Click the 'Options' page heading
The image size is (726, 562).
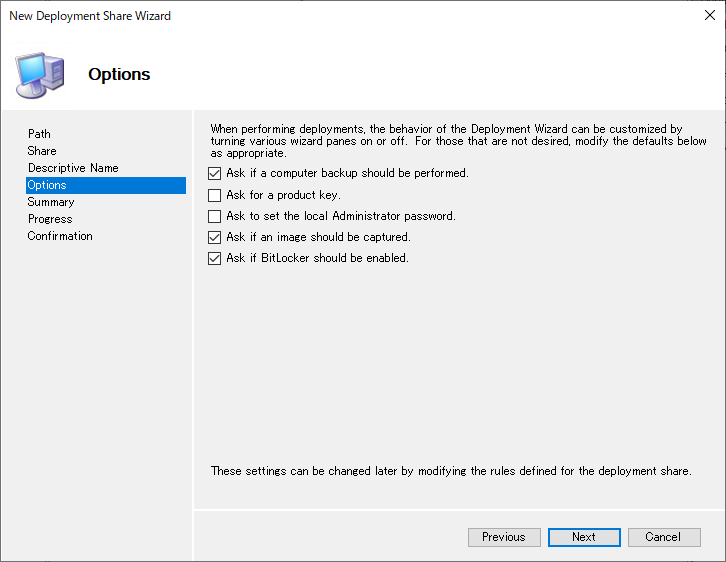119,74
